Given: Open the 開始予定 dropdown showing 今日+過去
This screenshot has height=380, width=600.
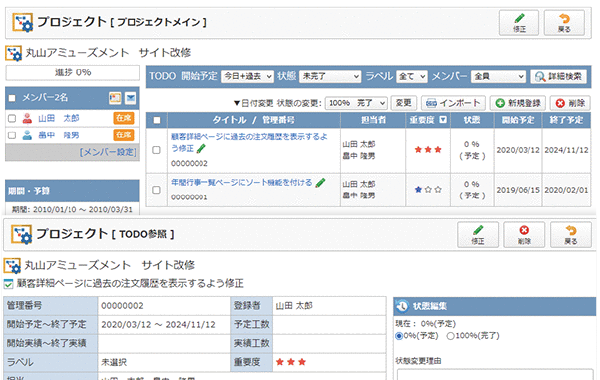Looking at the screenshot, I should click(x=247, y=76).
